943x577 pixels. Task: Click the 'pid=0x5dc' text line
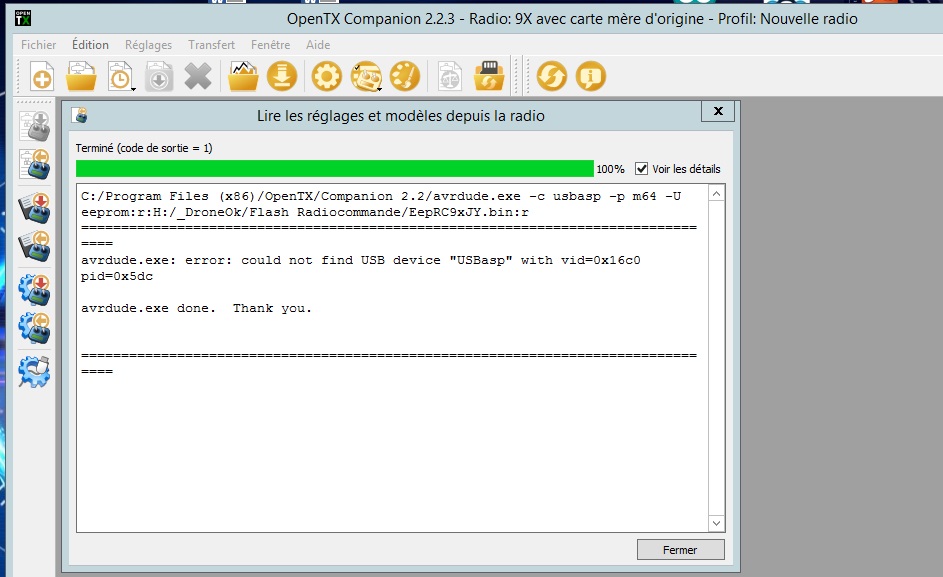pos(117,276)
